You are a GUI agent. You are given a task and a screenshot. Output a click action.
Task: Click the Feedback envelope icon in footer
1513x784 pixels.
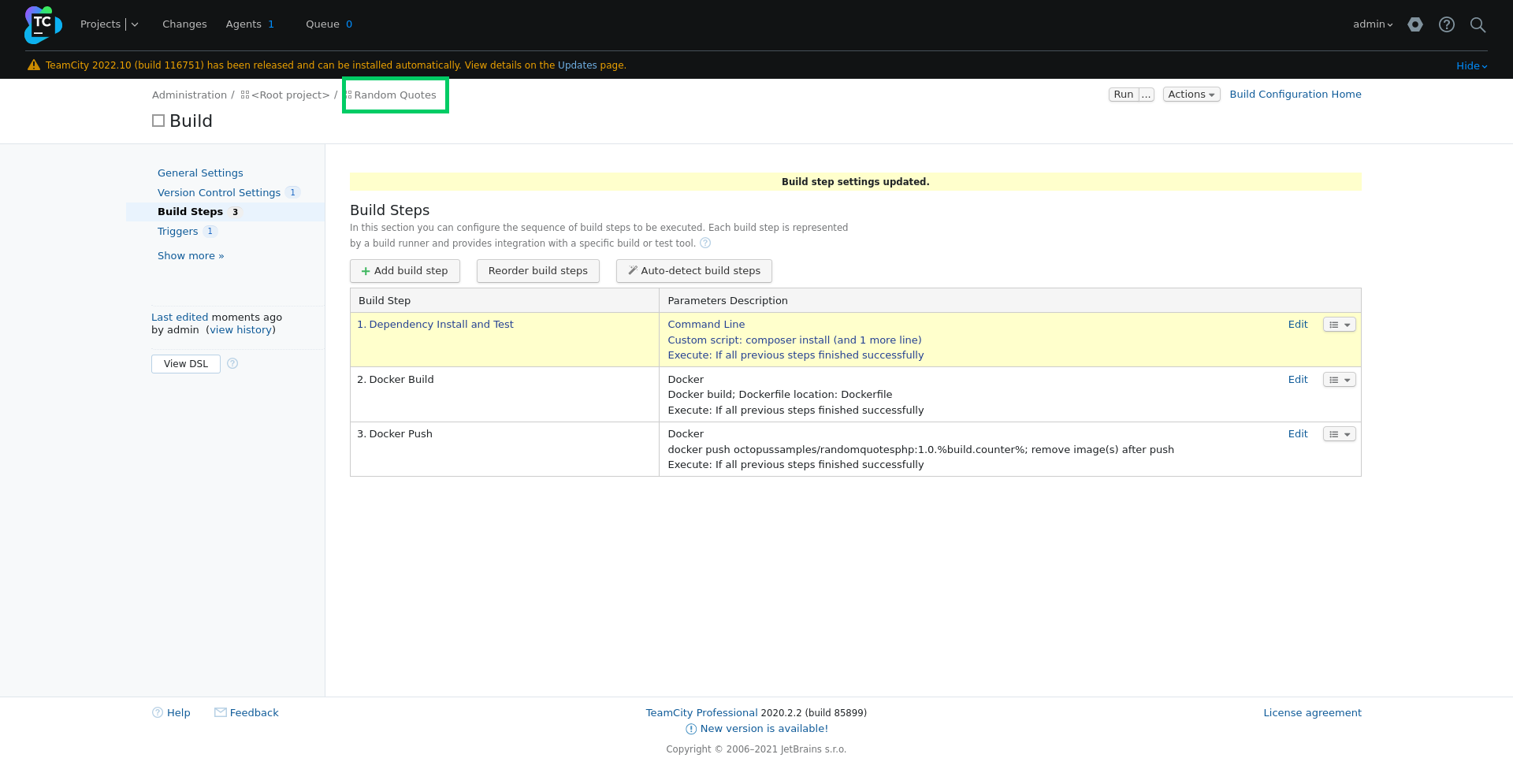tap(221, 712)
